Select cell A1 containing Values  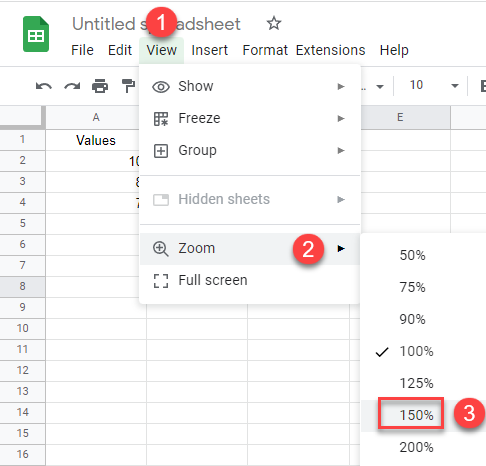(x=96, y=140)
